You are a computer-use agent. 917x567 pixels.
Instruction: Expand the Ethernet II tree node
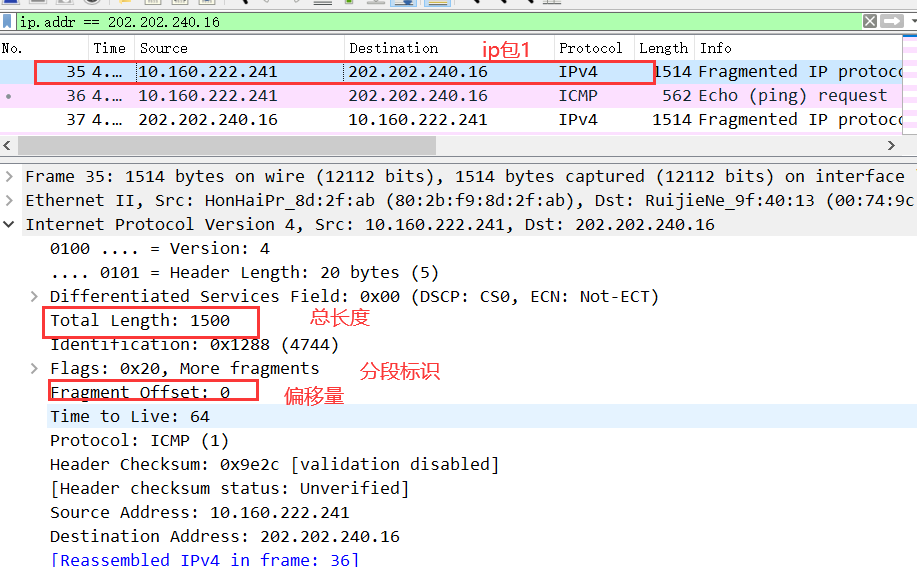tap(9, 200)
